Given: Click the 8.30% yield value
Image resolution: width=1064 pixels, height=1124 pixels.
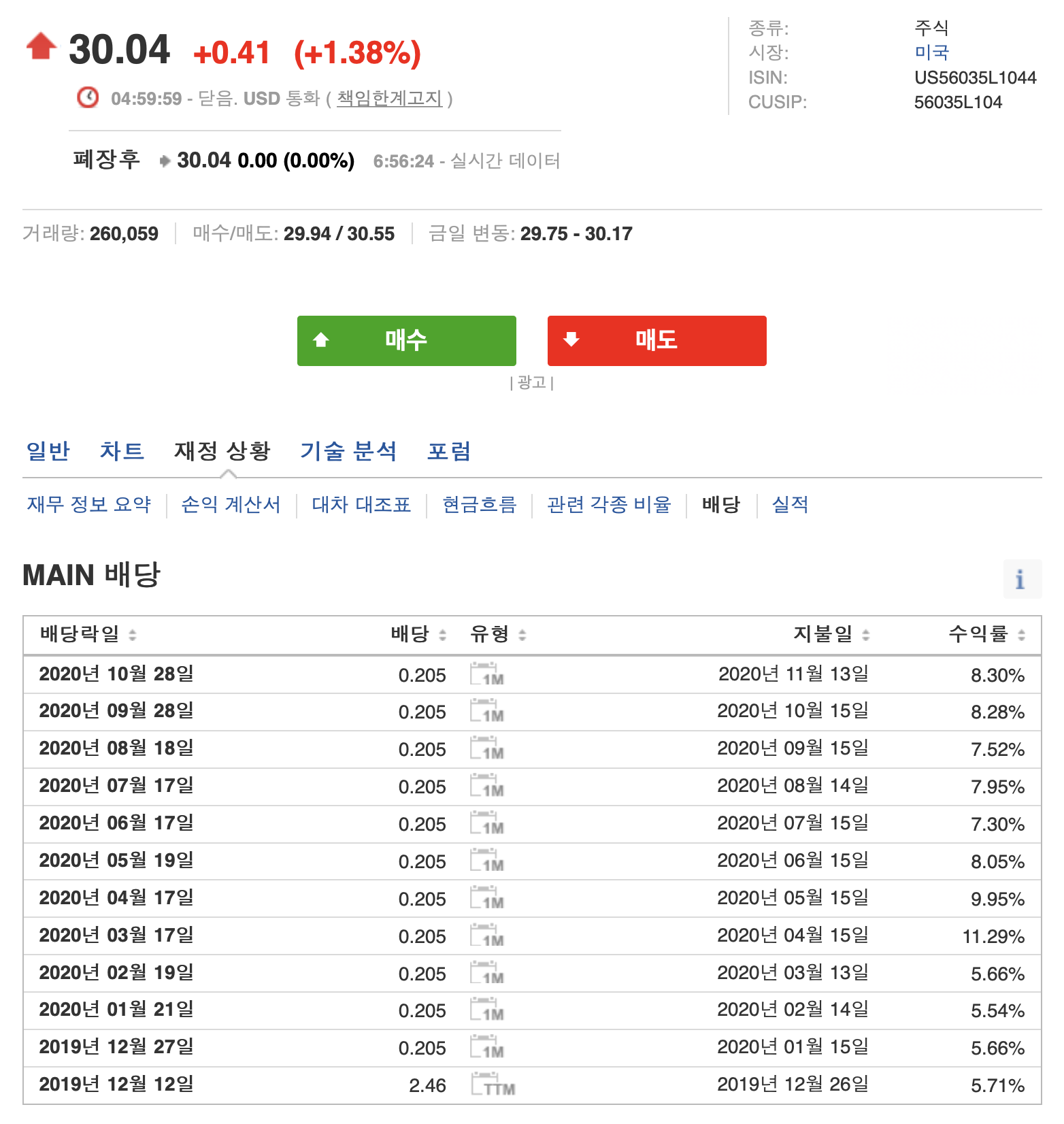Looking at the screenshot, I should click(997, 675).
